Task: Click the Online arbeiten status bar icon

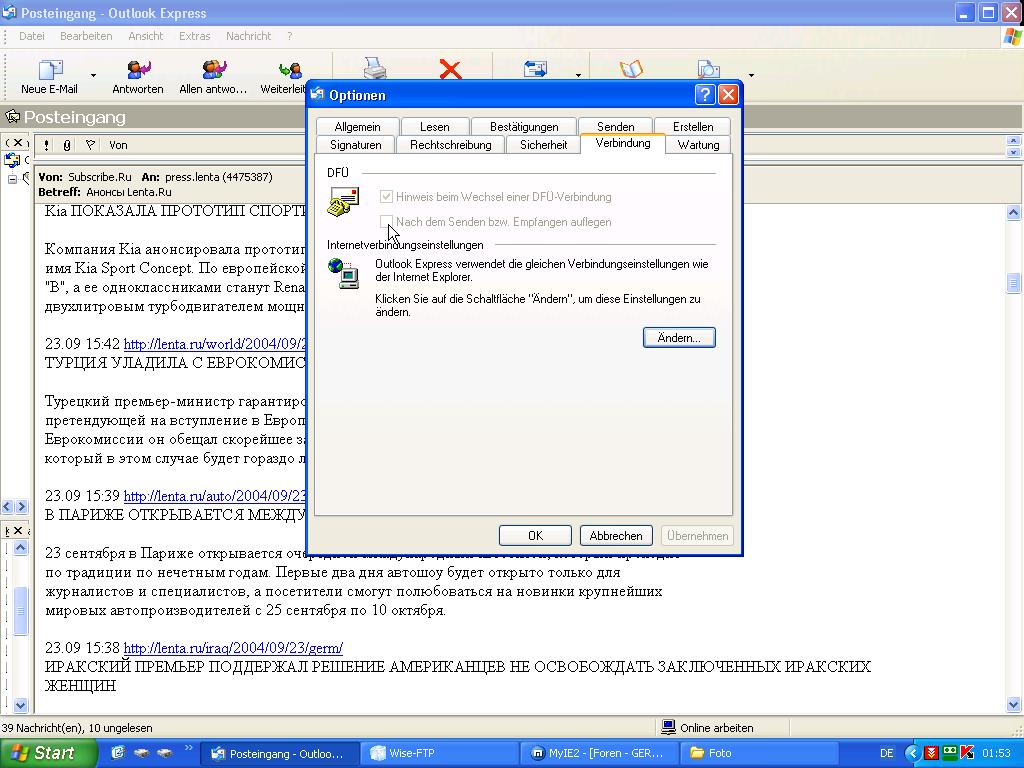Action: point(668,727)
